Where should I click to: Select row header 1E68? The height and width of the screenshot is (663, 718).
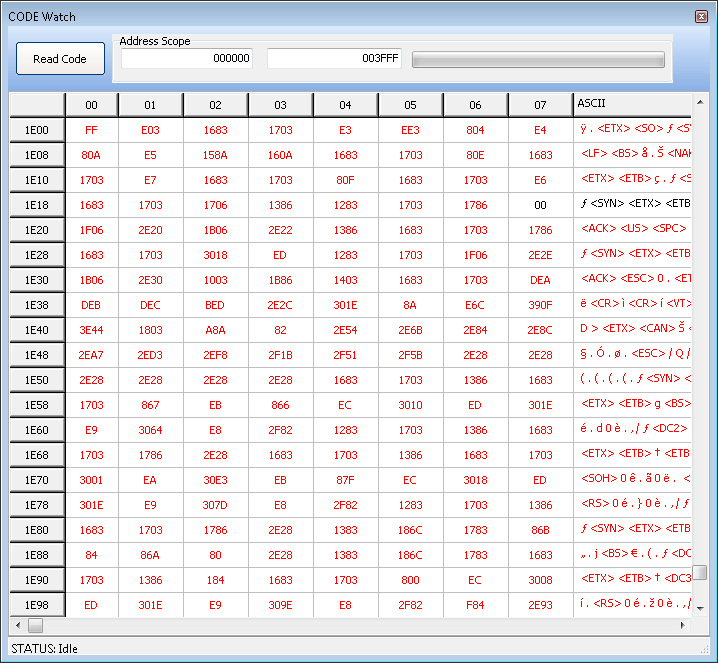pos(37,455)
